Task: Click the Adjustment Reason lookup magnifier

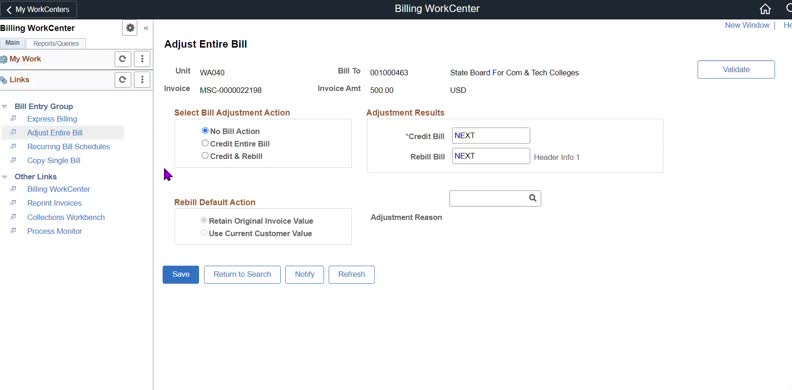Action: tap(532, 198)
